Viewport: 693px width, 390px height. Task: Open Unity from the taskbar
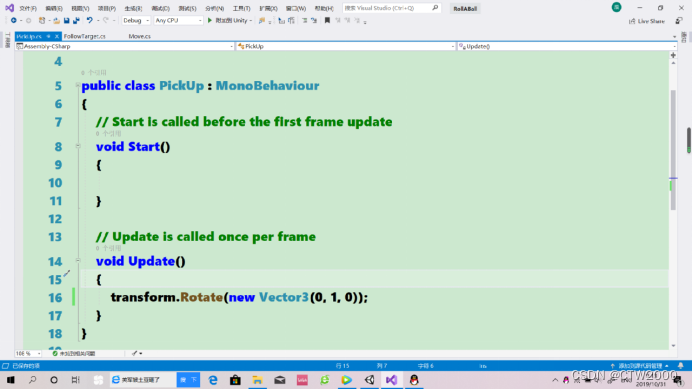pyautogui.click(x=369, y=380)
